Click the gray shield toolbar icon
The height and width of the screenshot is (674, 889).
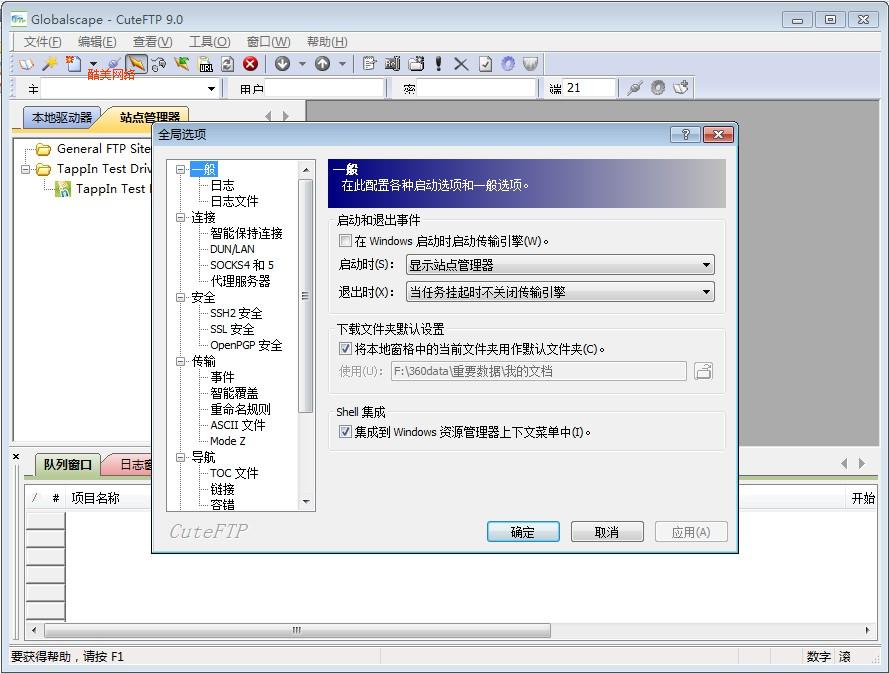tap(531, 64)
